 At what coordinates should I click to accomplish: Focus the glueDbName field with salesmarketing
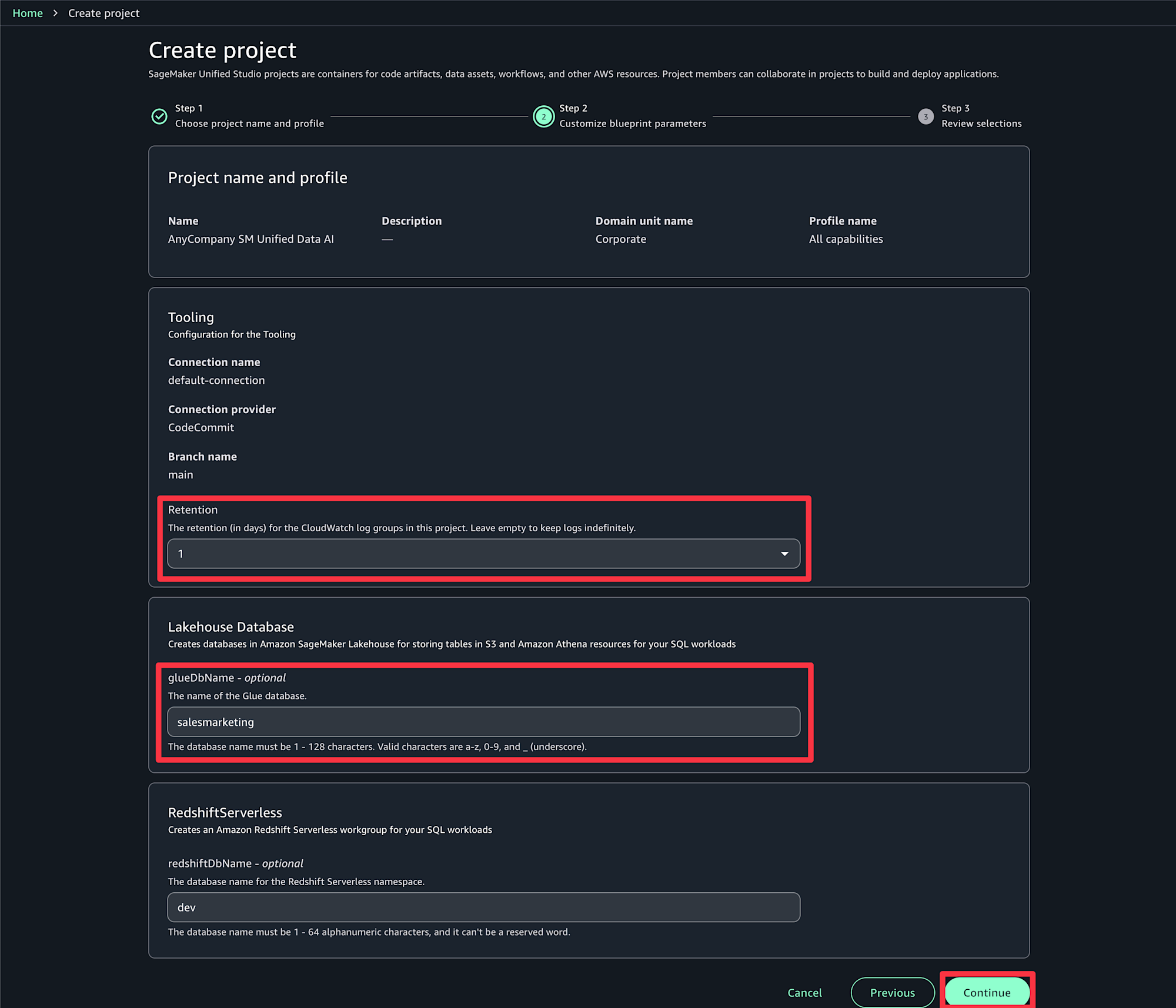tap(483, 722)
